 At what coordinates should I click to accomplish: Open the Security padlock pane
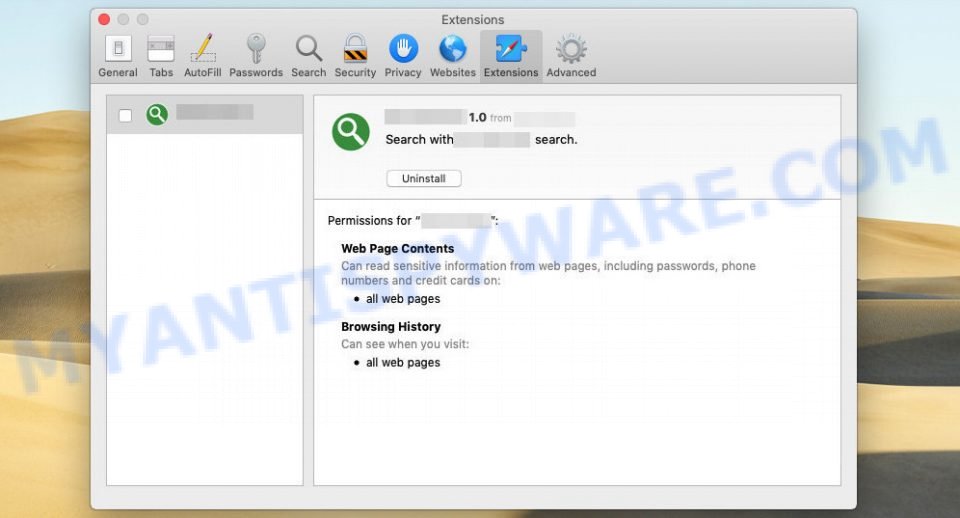tap(355, 56)
